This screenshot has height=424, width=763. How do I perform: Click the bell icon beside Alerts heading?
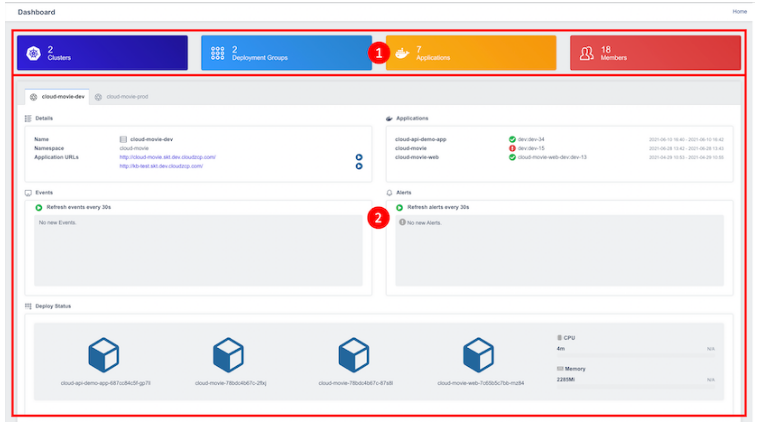point(389,193)
